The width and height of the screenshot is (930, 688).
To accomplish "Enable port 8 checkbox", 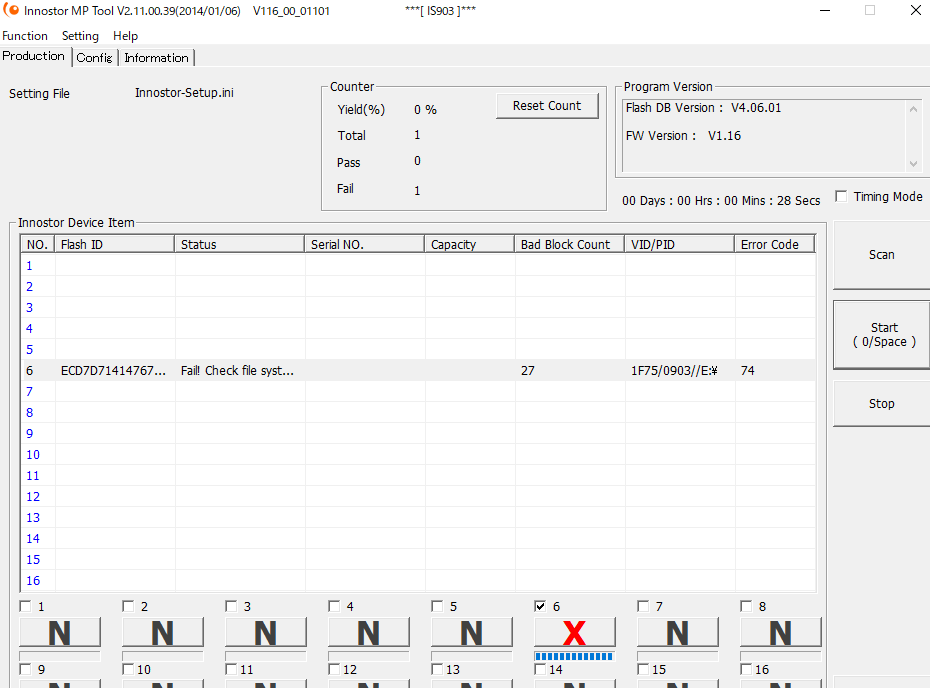I will pyautogui.click(x=746, y=606).
